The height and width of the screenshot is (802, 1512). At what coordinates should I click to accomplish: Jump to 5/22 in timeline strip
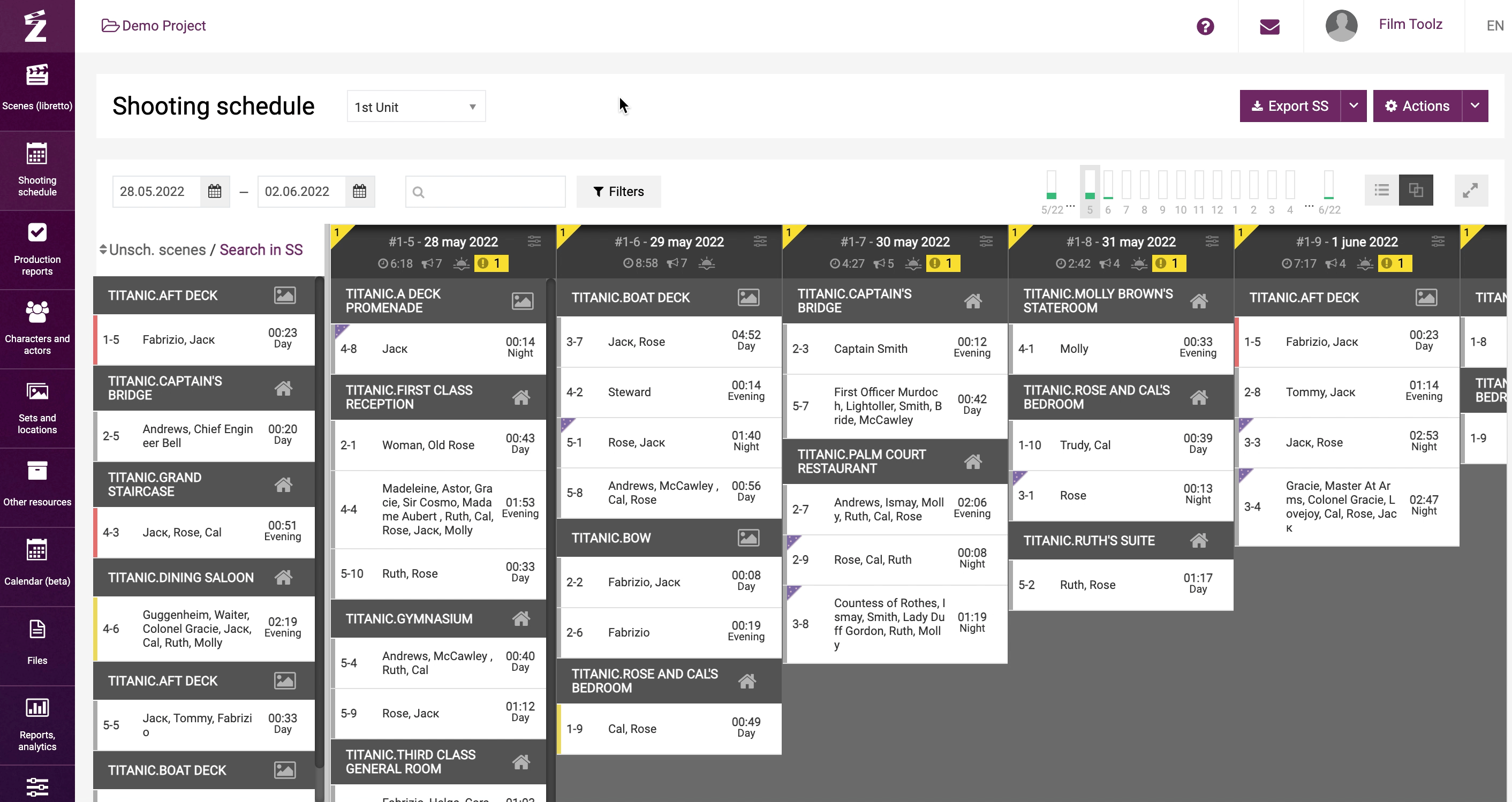[x=1052, y=193]
